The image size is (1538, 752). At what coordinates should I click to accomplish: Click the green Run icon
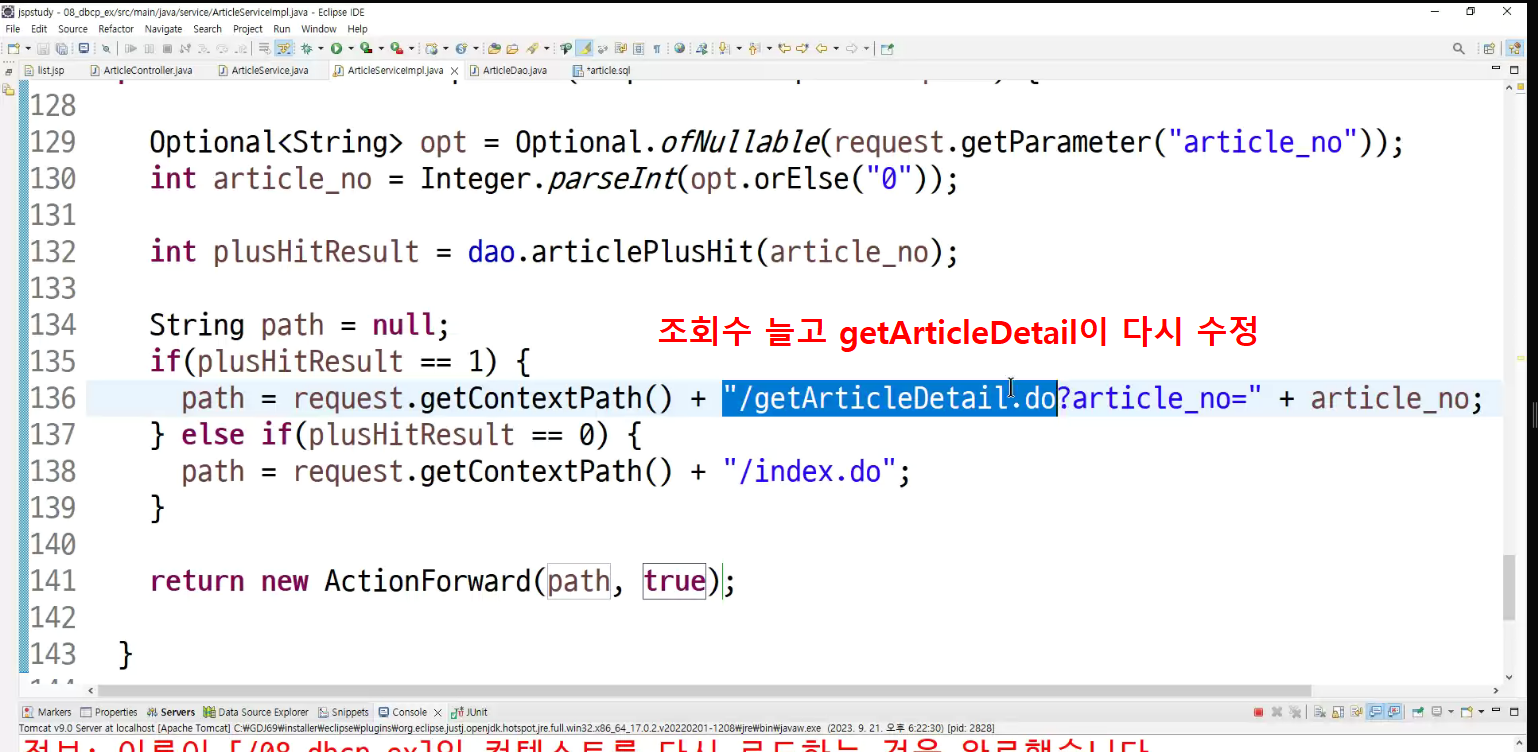click(336, 48)
